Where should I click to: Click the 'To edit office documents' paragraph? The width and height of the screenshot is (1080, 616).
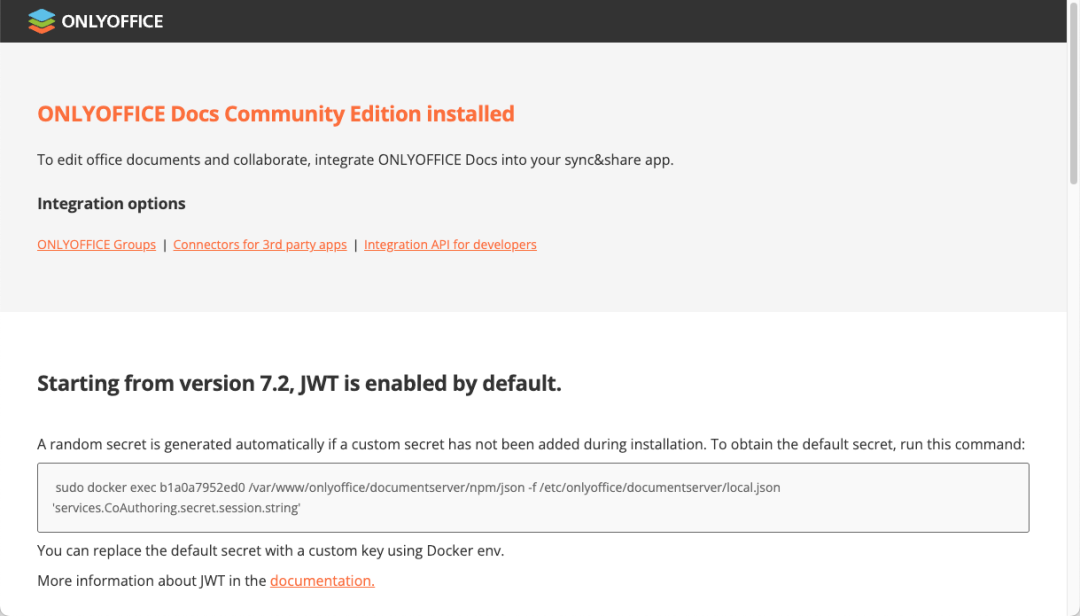tap(355, 160)
